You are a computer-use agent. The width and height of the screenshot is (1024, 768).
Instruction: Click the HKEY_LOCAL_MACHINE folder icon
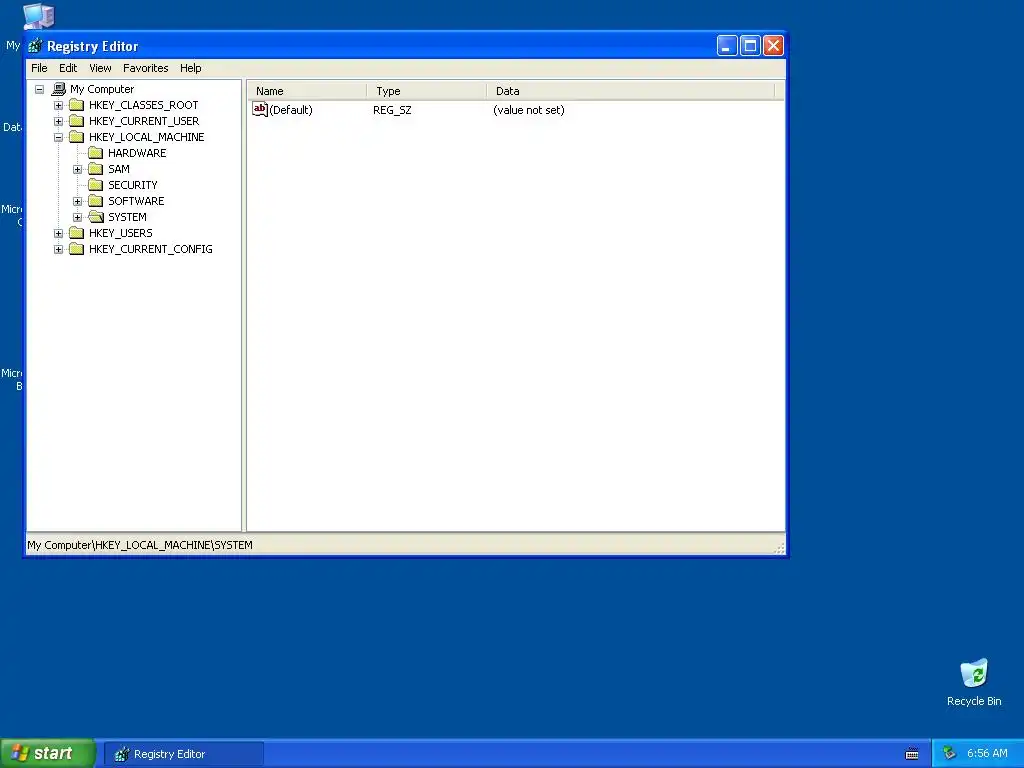pos(76,137)
